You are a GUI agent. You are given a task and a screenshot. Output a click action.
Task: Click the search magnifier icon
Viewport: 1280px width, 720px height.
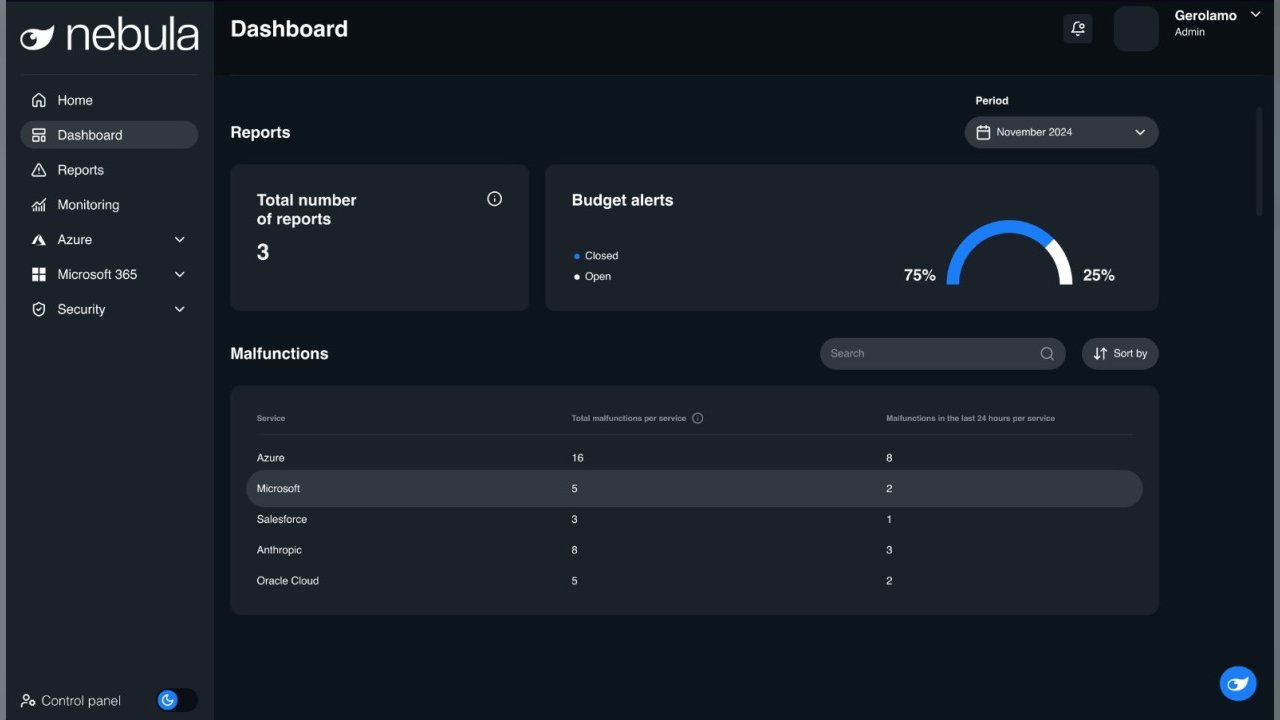(x=1047, y=353)
